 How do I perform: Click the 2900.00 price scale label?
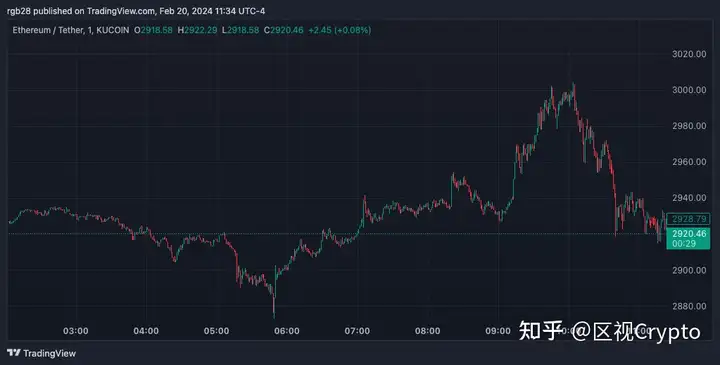point(689,270)
